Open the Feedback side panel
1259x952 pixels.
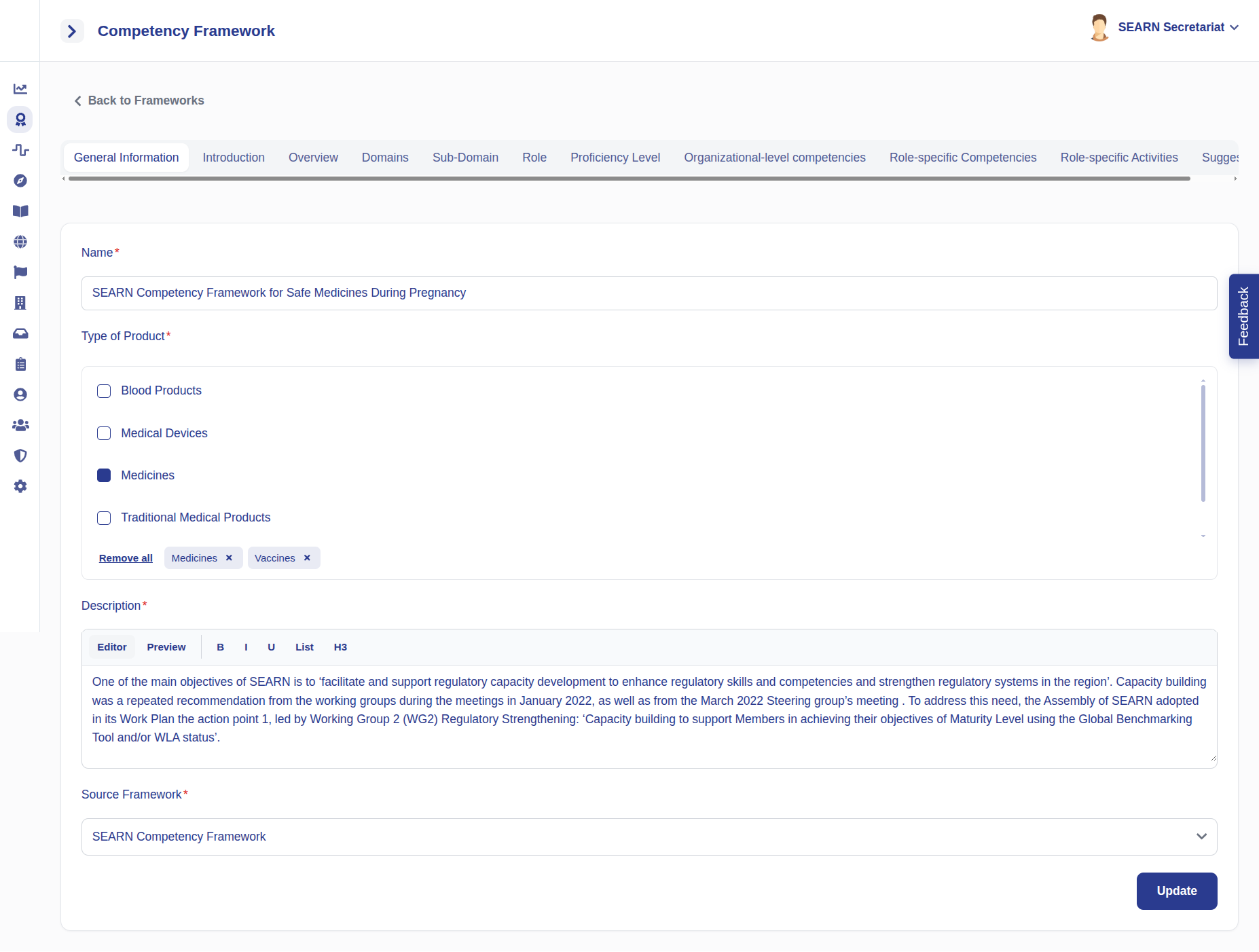1243,316
